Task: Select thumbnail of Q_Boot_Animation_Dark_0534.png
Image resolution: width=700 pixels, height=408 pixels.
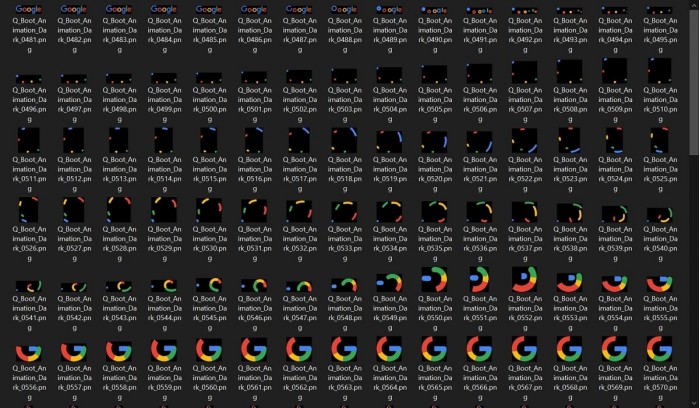Action: click(389, 212)
